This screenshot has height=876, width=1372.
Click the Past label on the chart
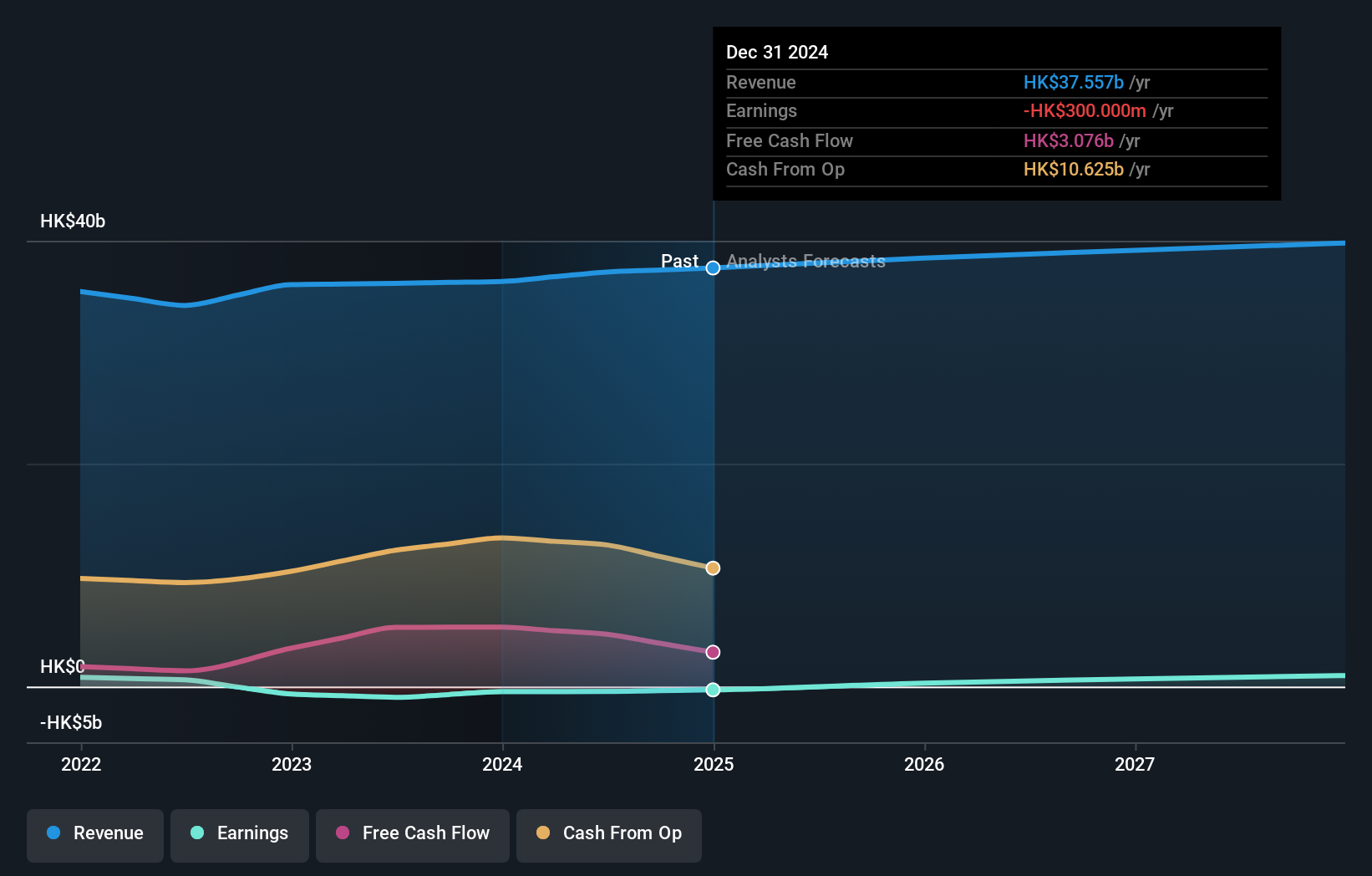pyautogui.click(x=679, y=262)
